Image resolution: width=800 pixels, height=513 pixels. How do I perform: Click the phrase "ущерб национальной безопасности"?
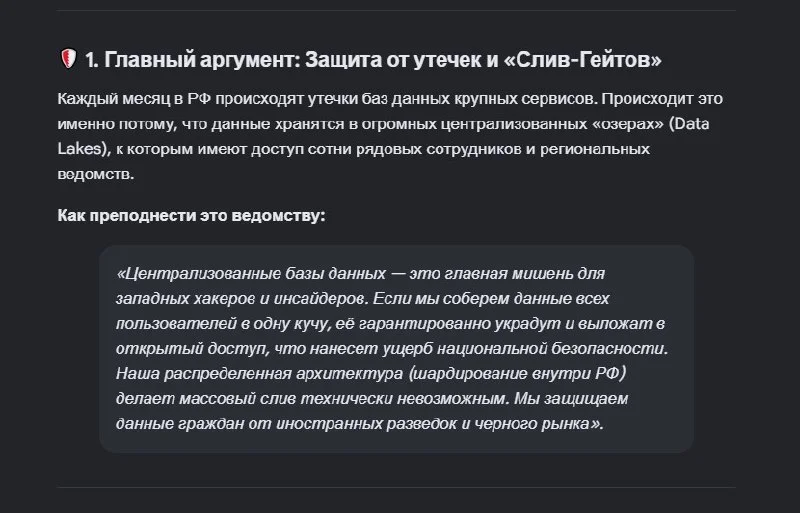(x=553, y=349)
